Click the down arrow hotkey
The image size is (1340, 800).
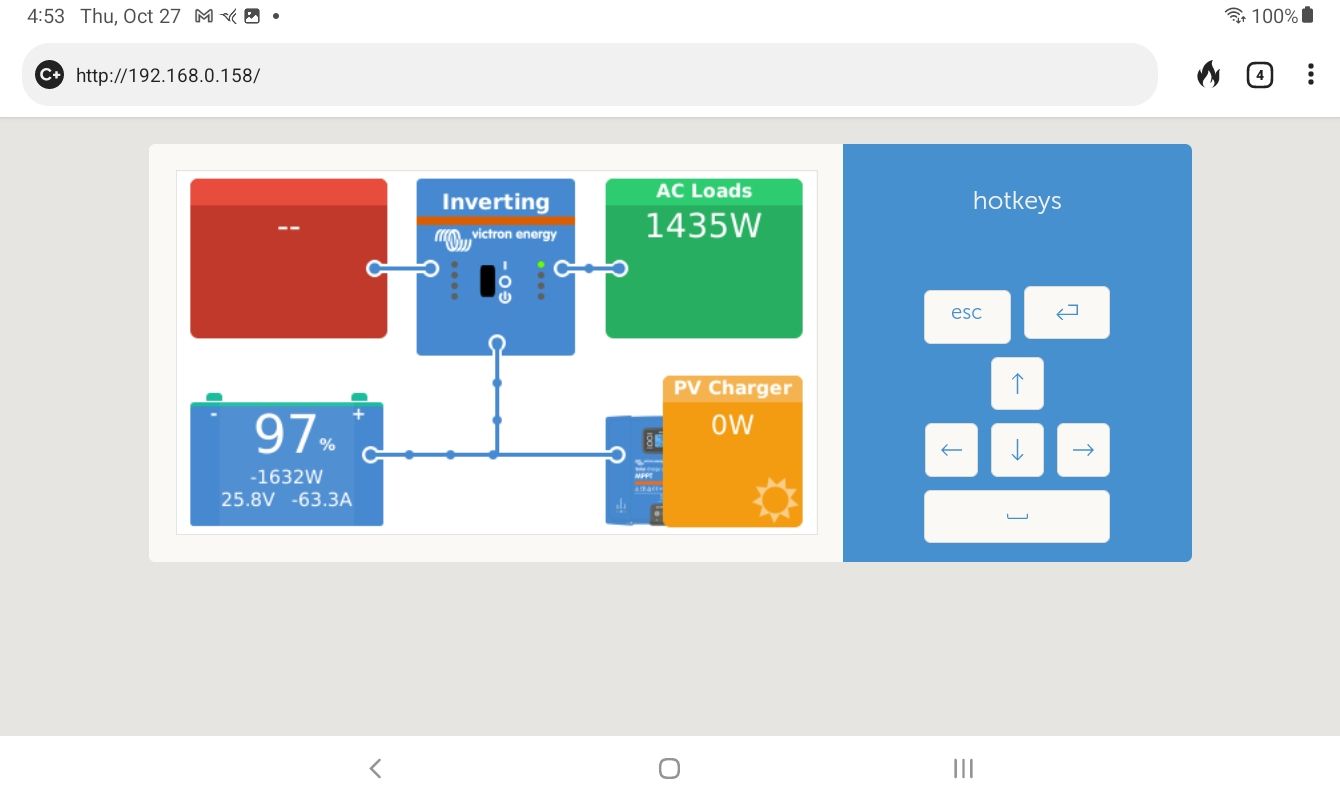tap(1017, 450)
